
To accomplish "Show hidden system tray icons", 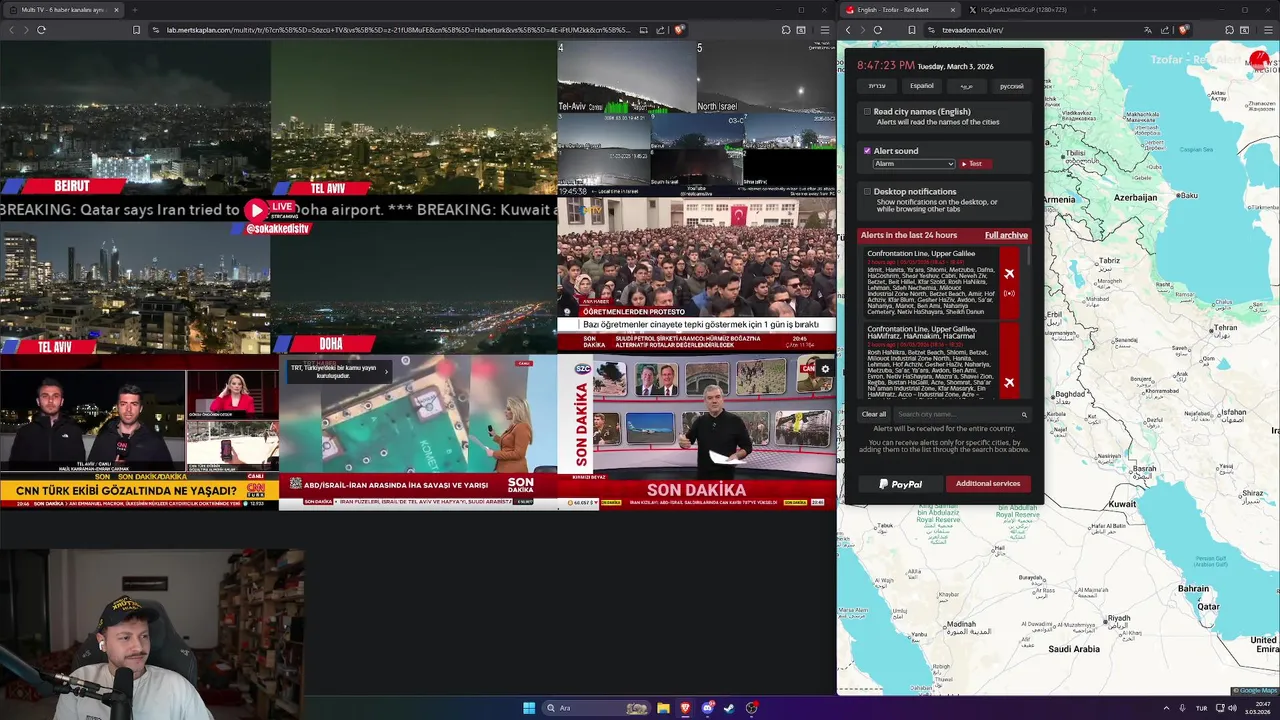I will click(x=1166, y=708).
